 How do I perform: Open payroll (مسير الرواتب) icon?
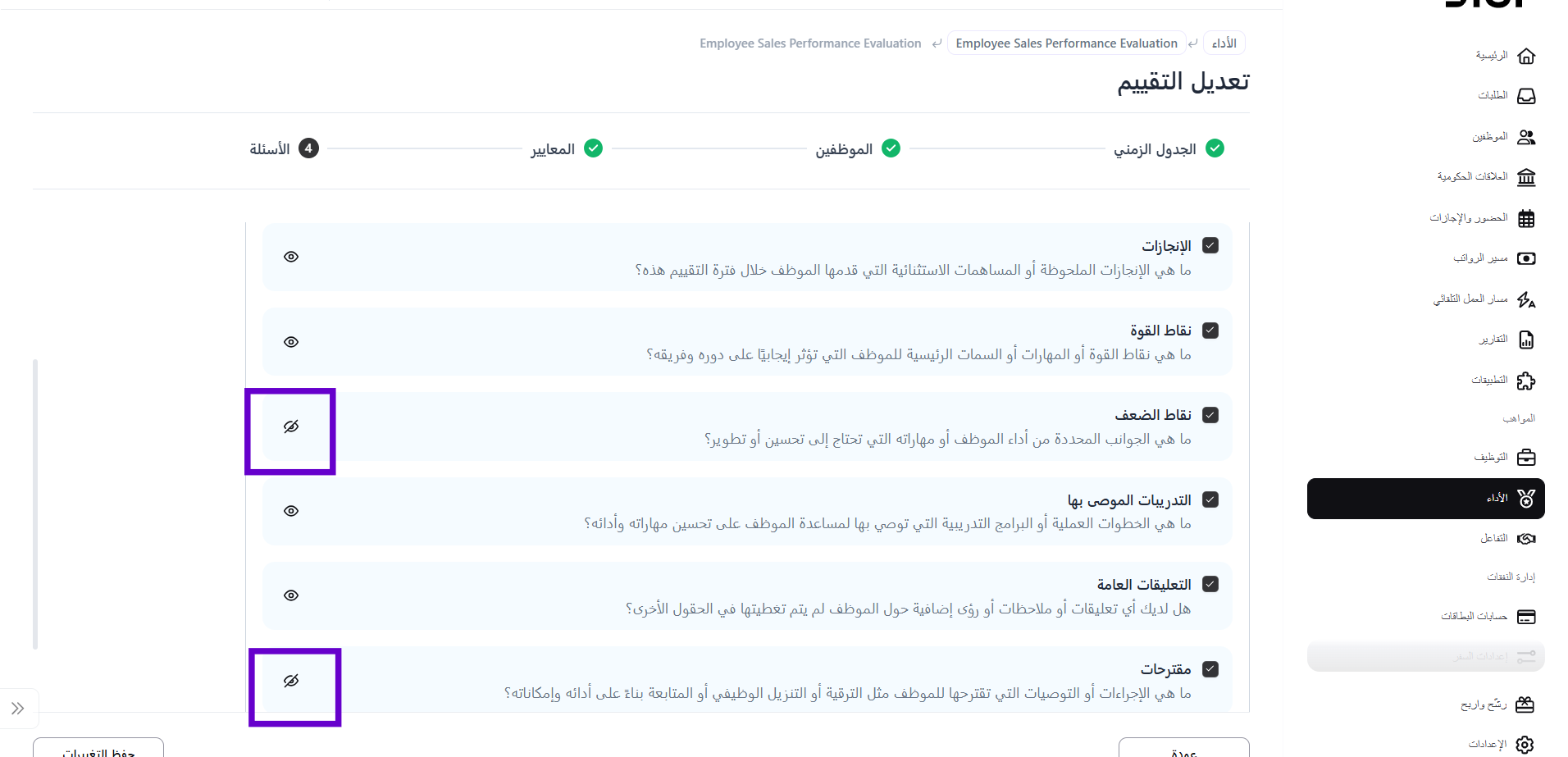1525,258
